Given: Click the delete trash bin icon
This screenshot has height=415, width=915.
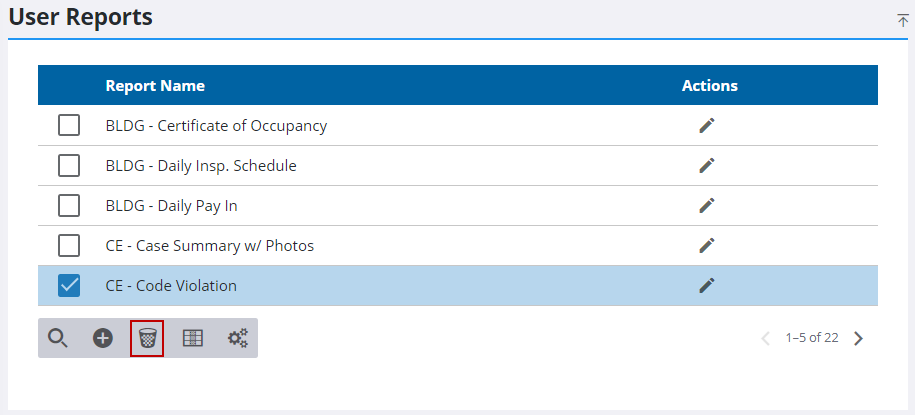Looking at the screenshot, I should (147, 338).
